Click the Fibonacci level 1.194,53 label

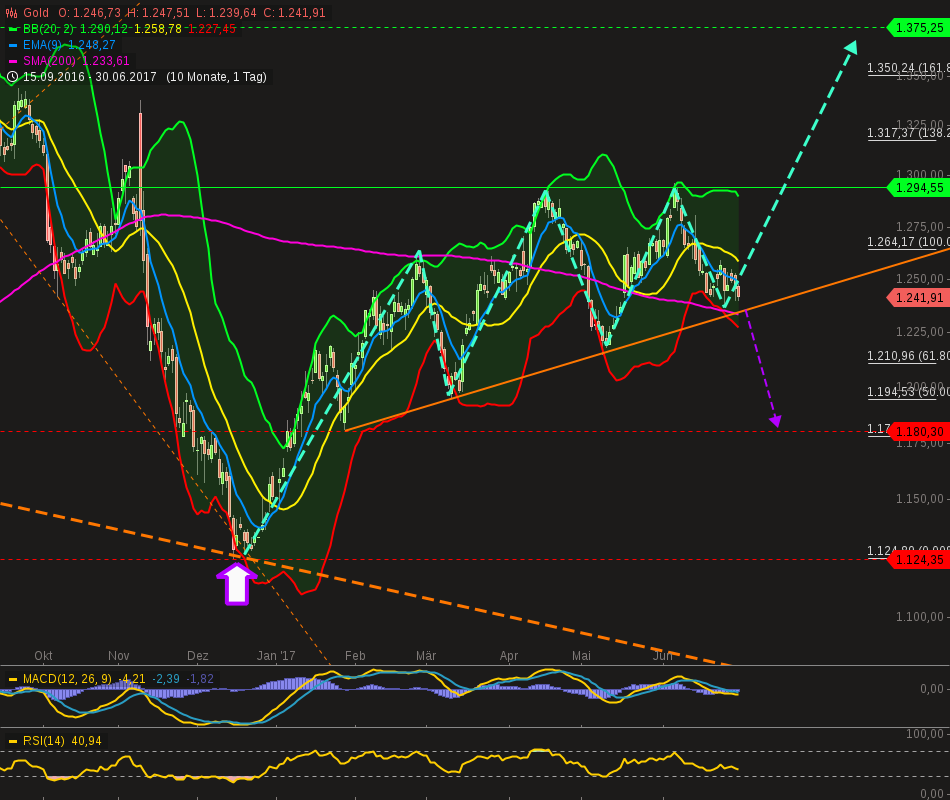pyautogui.click(x=908, y=392)
